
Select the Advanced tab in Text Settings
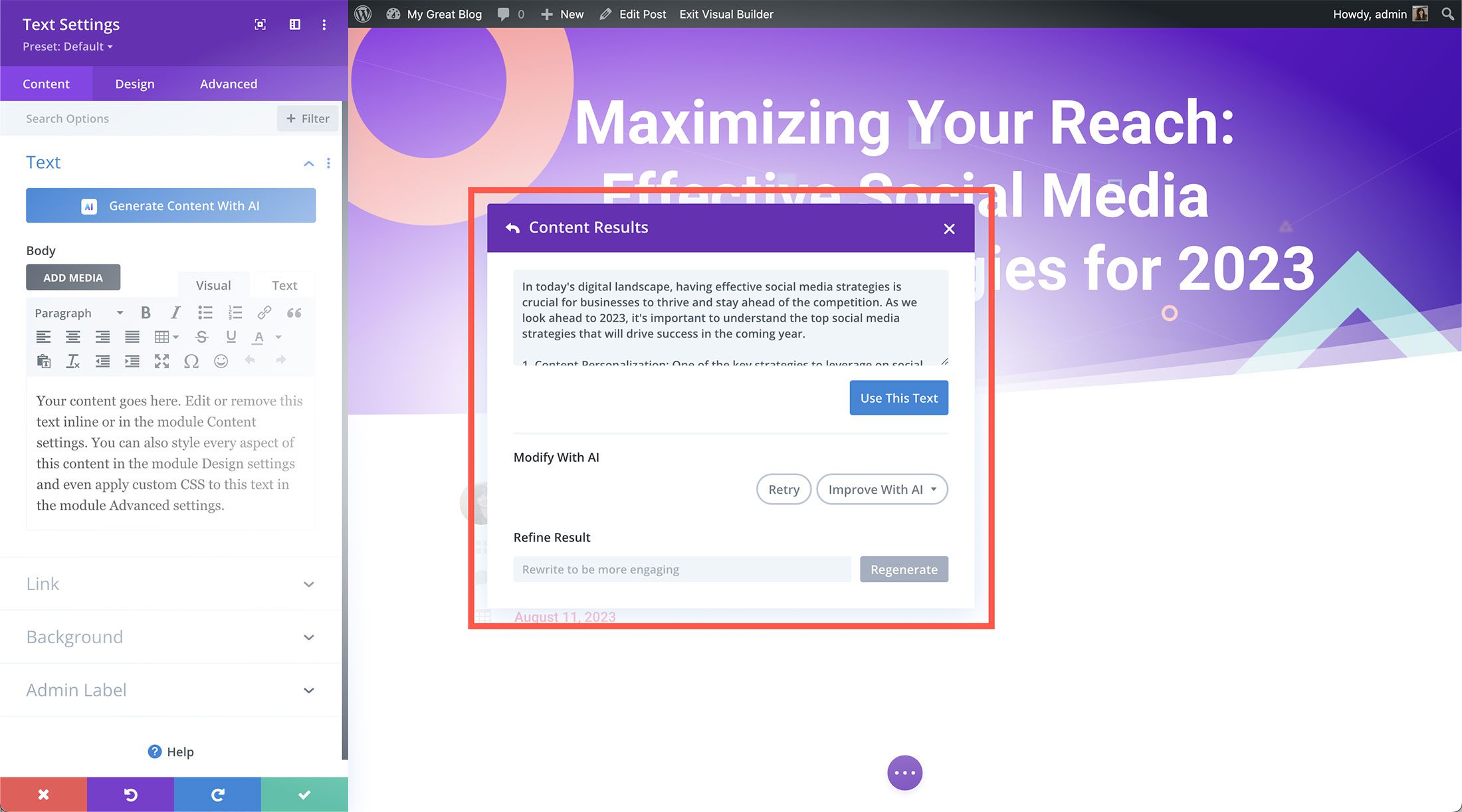coord(228,83)
